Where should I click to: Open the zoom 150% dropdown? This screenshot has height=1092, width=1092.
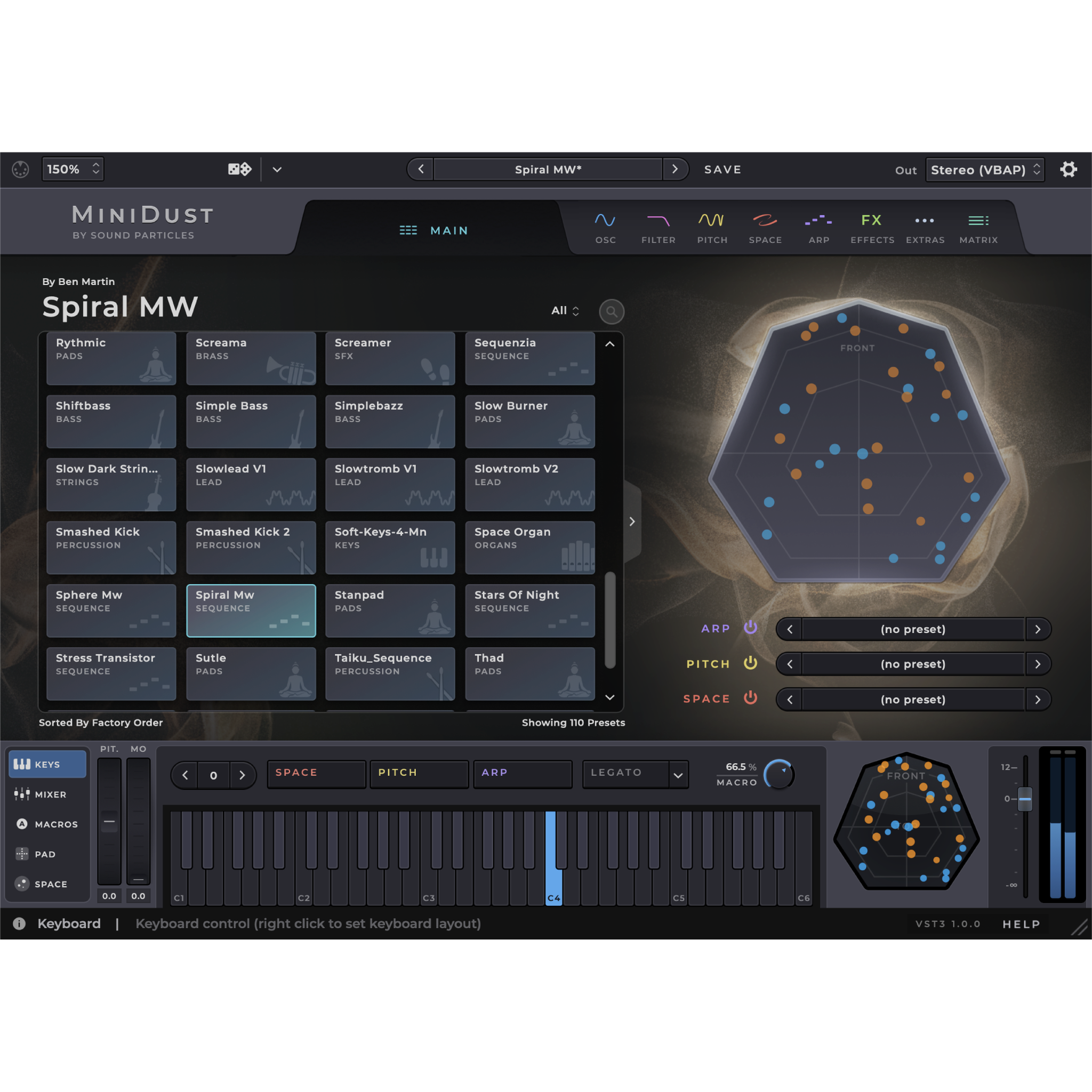point(73,169)
